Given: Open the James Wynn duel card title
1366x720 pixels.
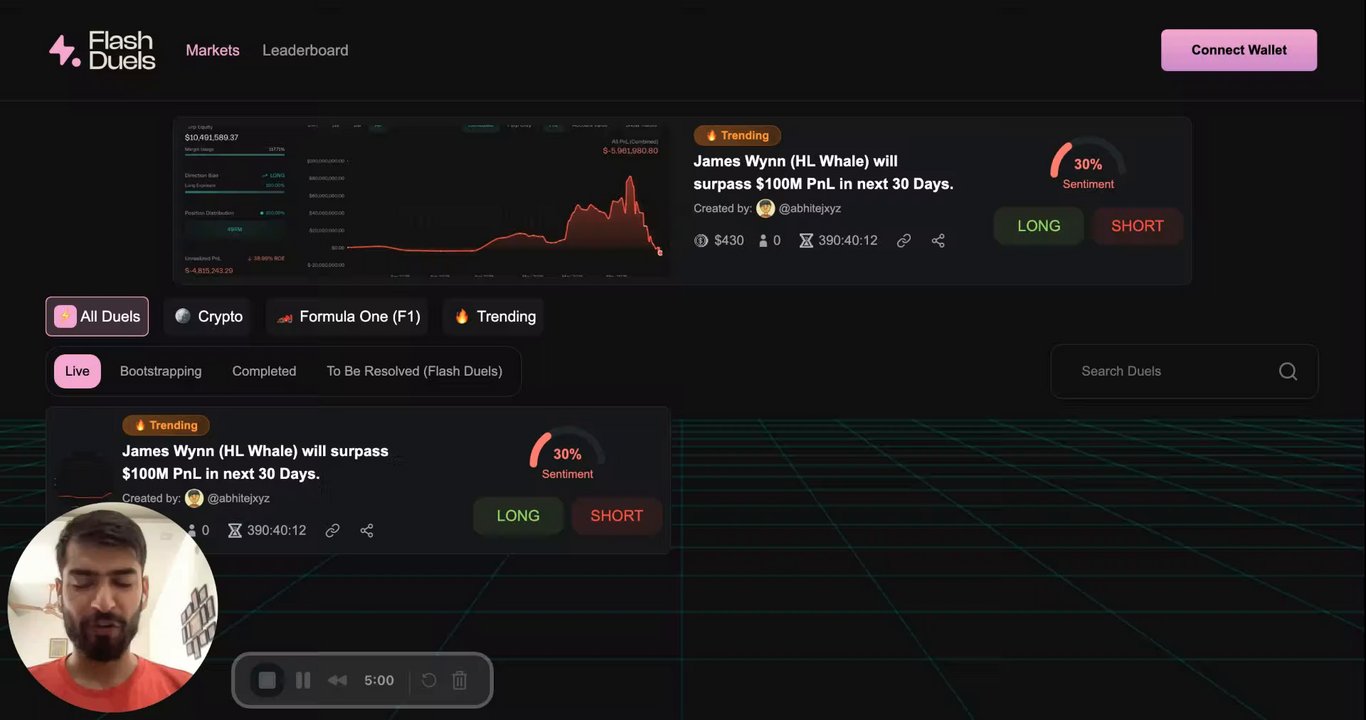Looking at the screenshot, I should pos(255,462).
